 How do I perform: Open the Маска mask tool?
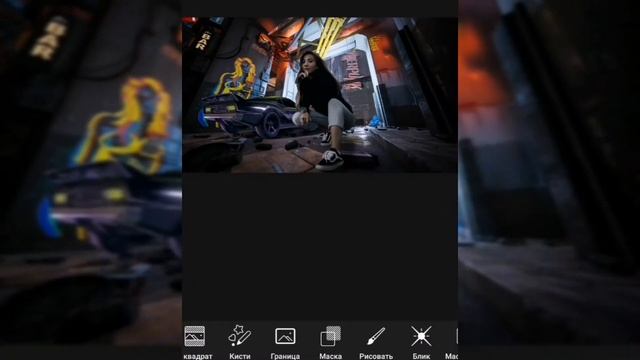pyautogui.click(x=330, y=342)
